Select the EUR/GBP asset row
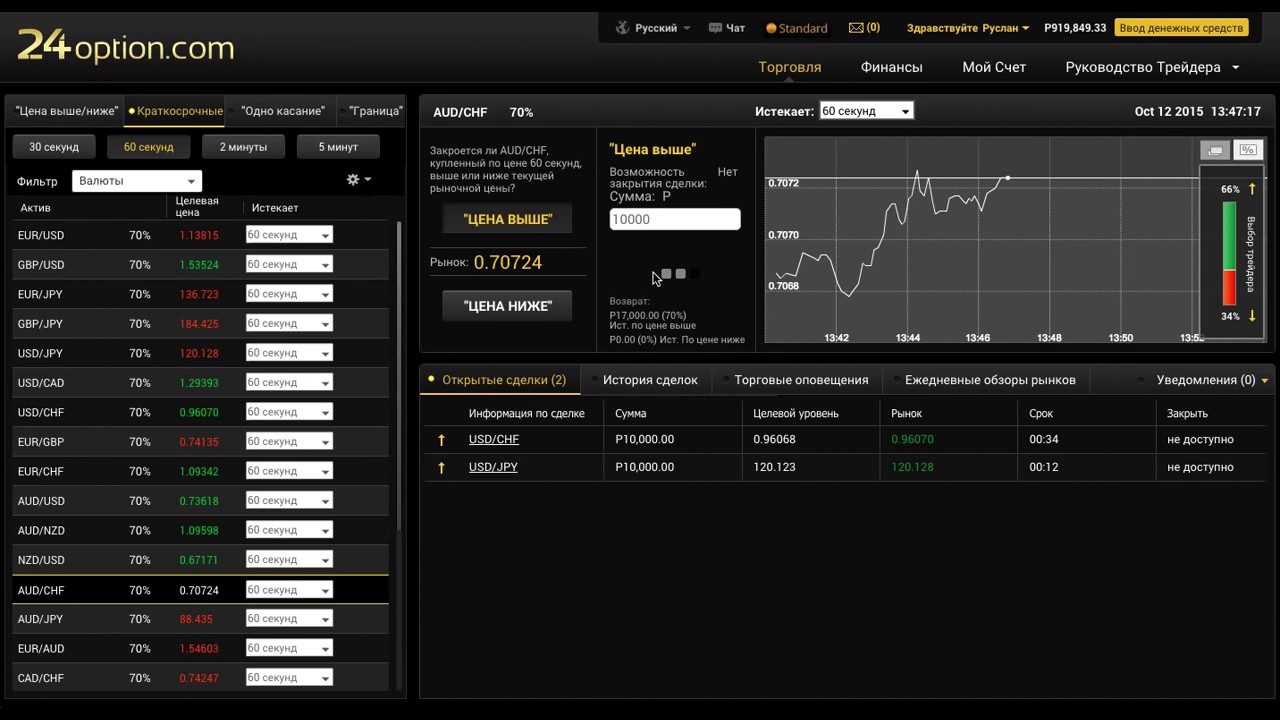 coord(200,442)
